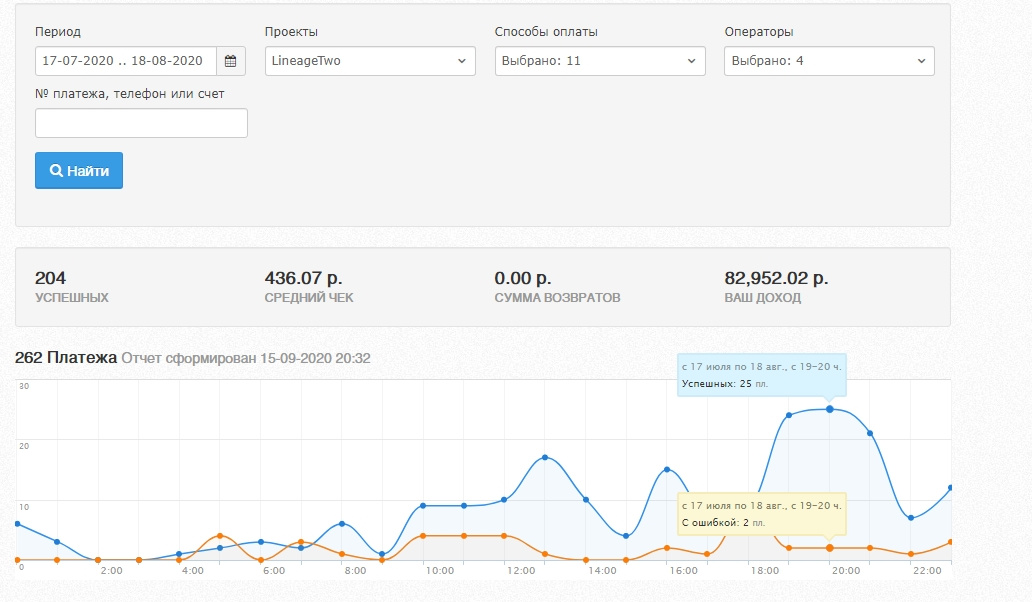This screenshot has height=602, width=1032.
Task: Click the rightmost blue point on the chart
Action: pyautogui.click(x=950, y=488)
